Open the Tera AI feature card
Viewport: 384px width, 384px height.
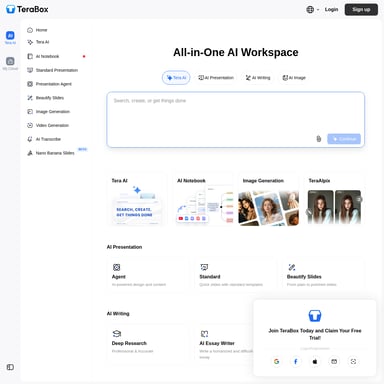coord(137,200)
